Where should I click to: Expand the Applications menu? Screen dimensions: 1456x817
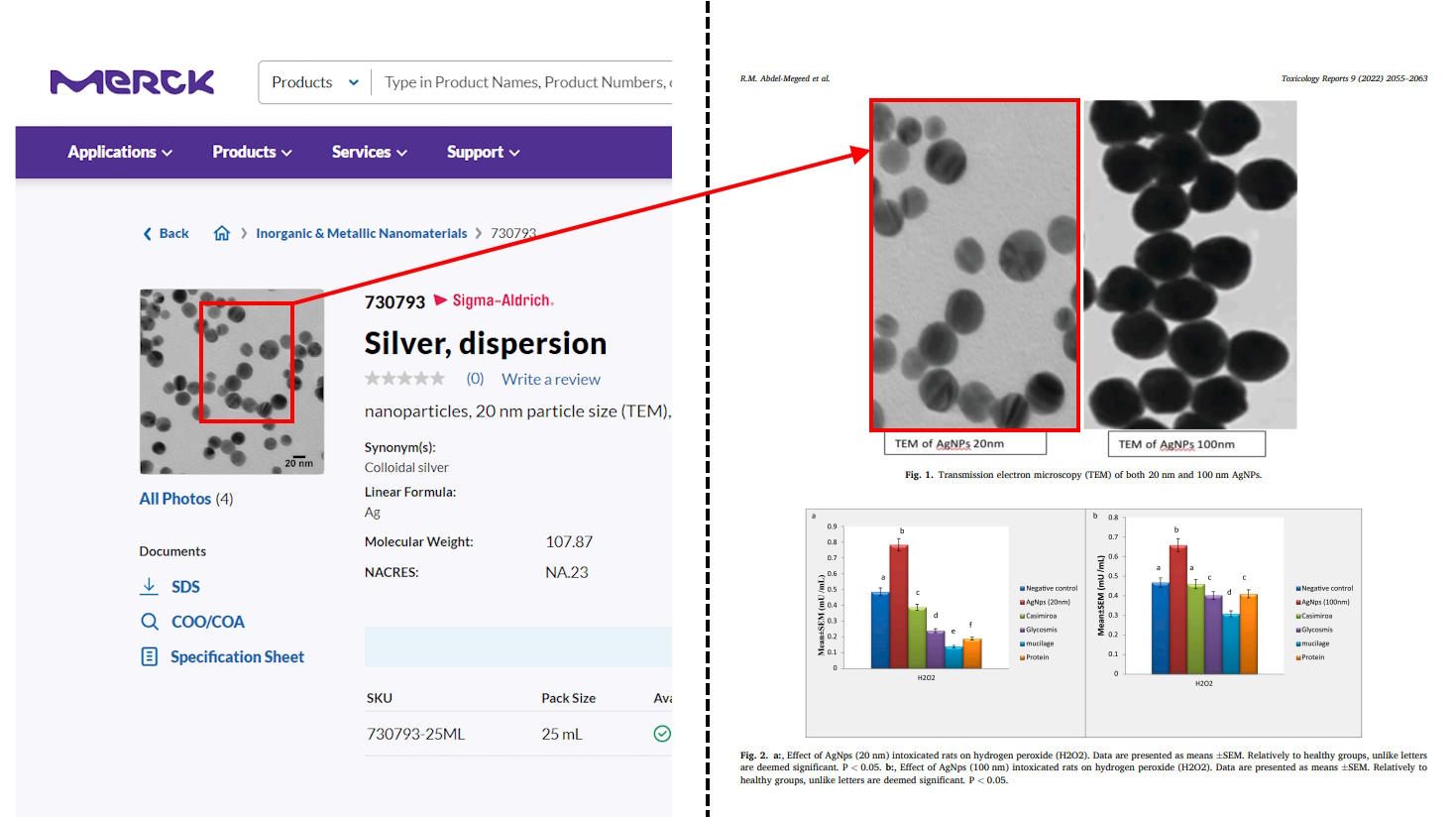click(x=120, y=152)
